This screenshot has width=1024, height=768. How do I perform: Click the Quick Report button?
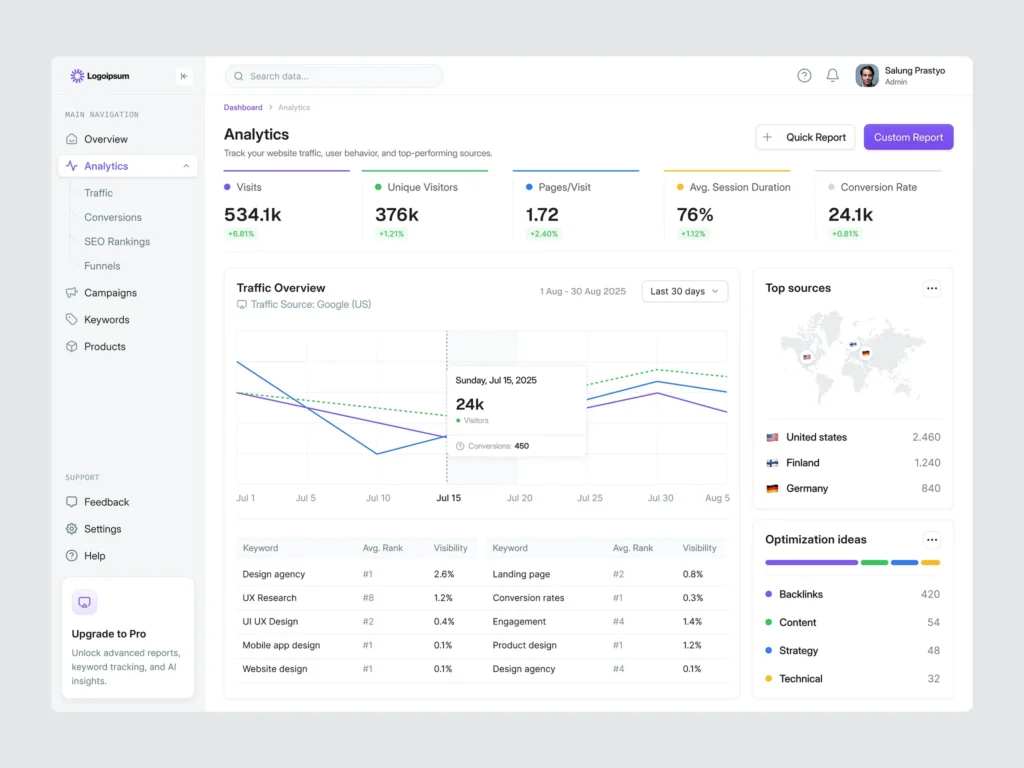[805, 137]
